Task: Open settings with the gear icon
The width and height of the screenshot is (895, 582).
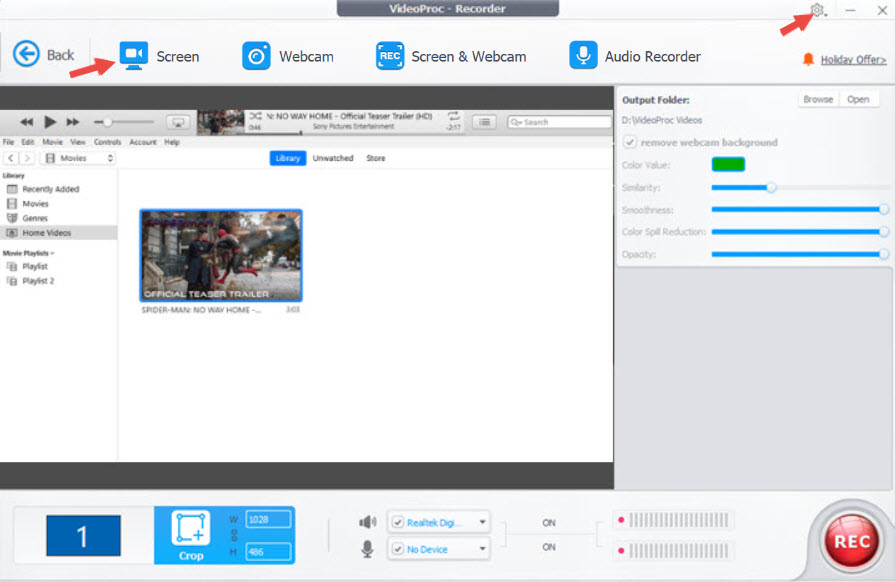Action: 817,10
